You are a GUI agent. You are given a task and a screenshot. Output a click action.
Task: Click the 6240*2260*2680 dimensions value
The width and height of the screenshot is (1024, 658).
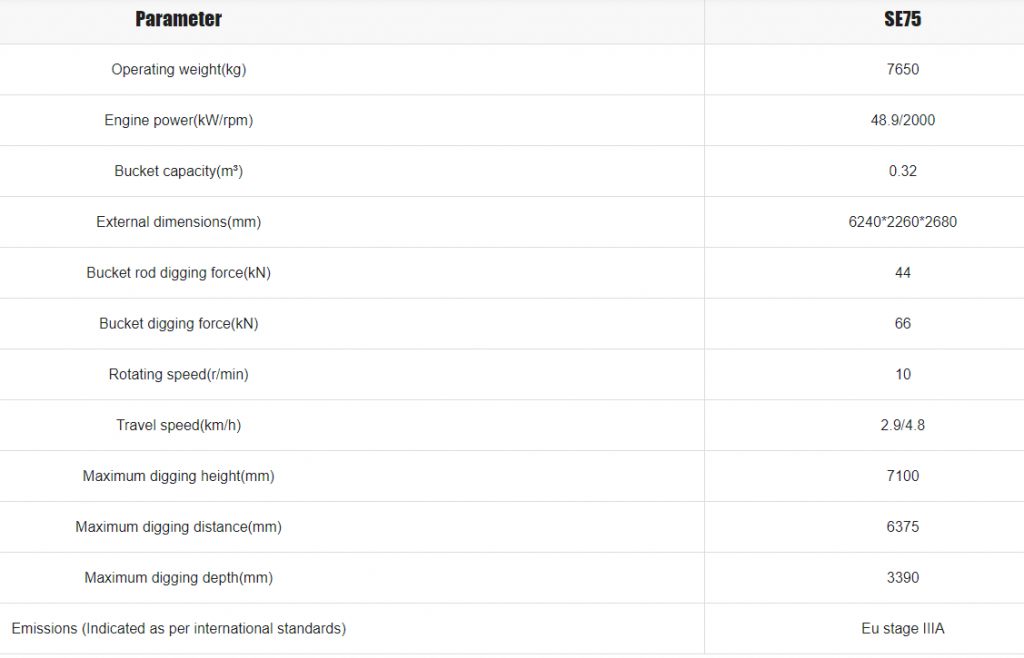[903, 222]
